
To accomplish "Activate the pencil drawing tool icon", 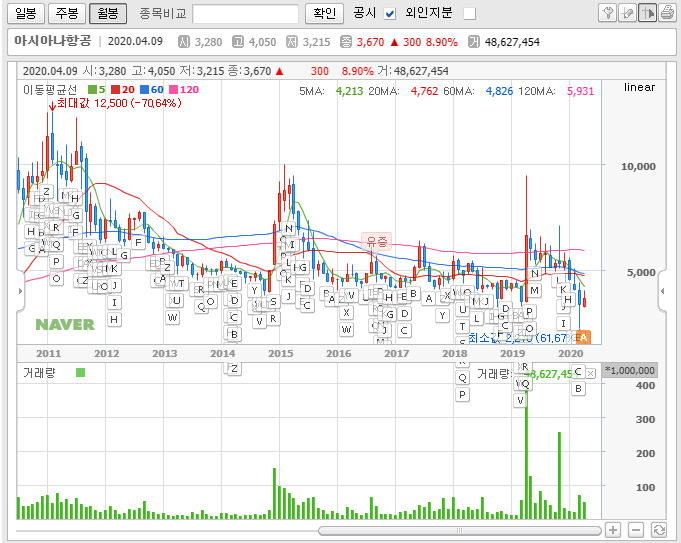I will [x=627, y=13].
